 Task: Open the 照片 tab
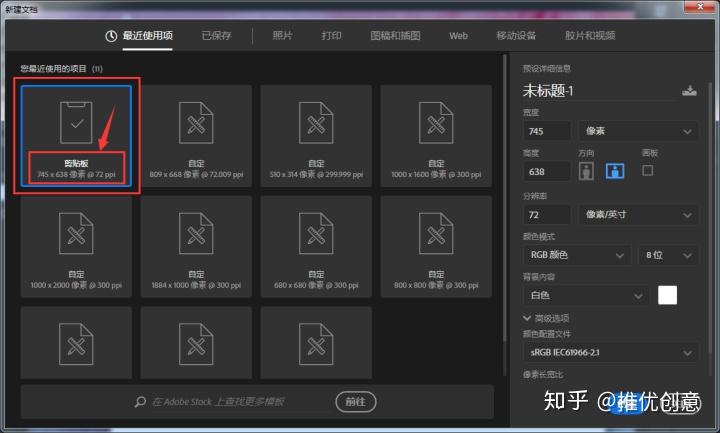pyautogui.click(x=282, y=36)
